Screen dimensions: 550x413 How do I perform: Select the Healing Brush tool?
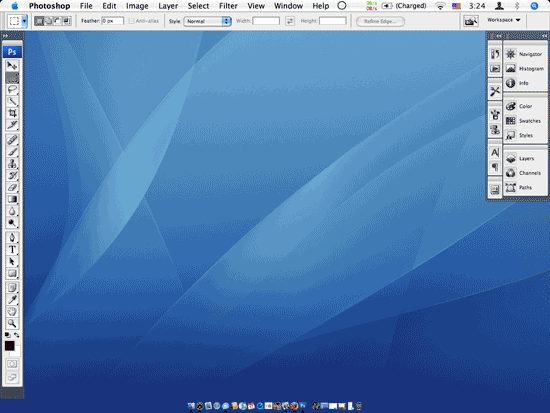(x=12, y=140)
